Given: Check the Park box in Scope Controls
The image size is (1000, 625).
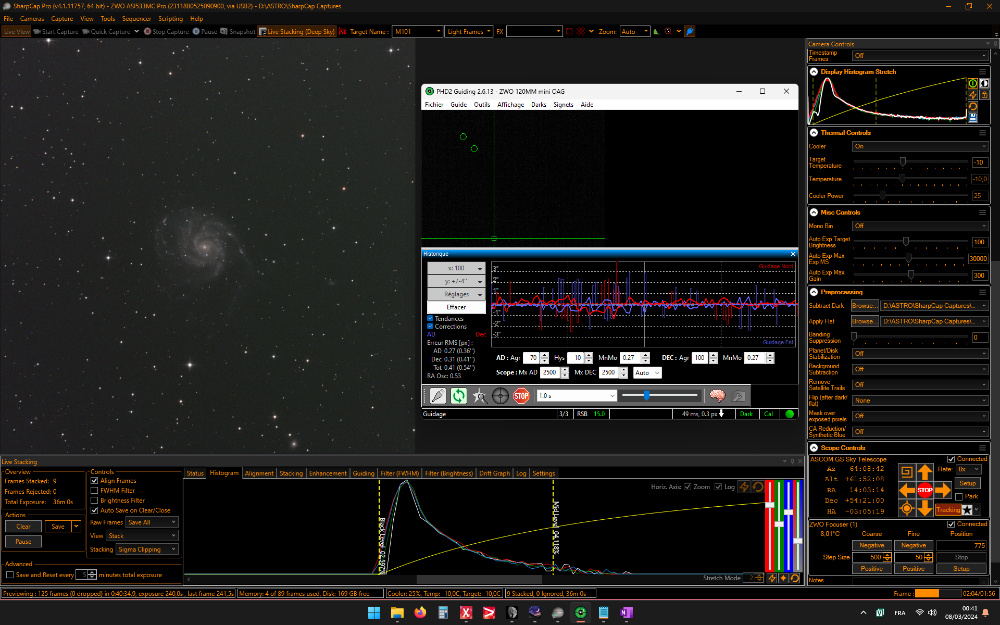Looking at the screenshot, I should tap(959, 497).
